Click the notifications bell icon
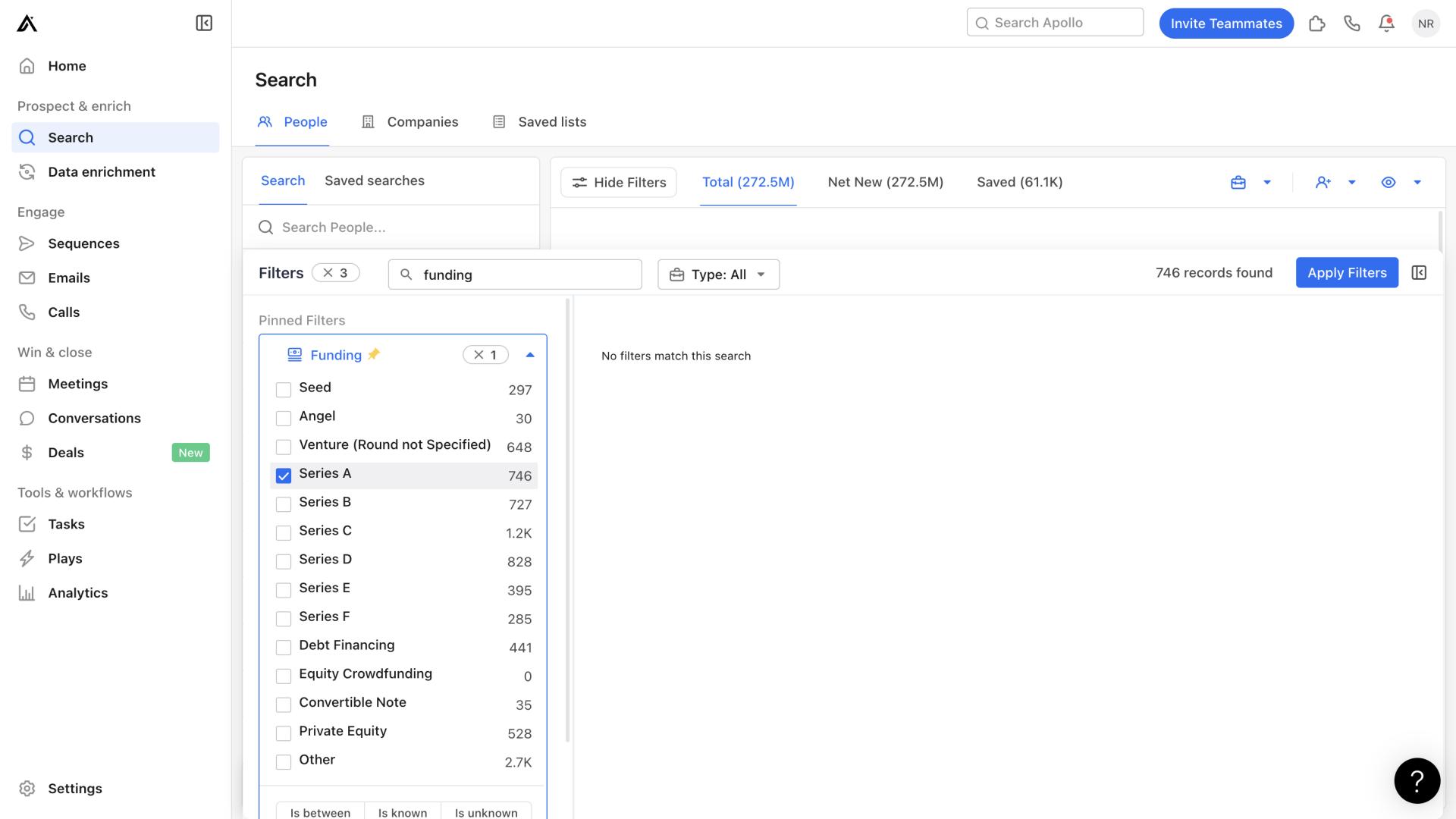The image size is (1456, 819). (x=1387, y=23)
